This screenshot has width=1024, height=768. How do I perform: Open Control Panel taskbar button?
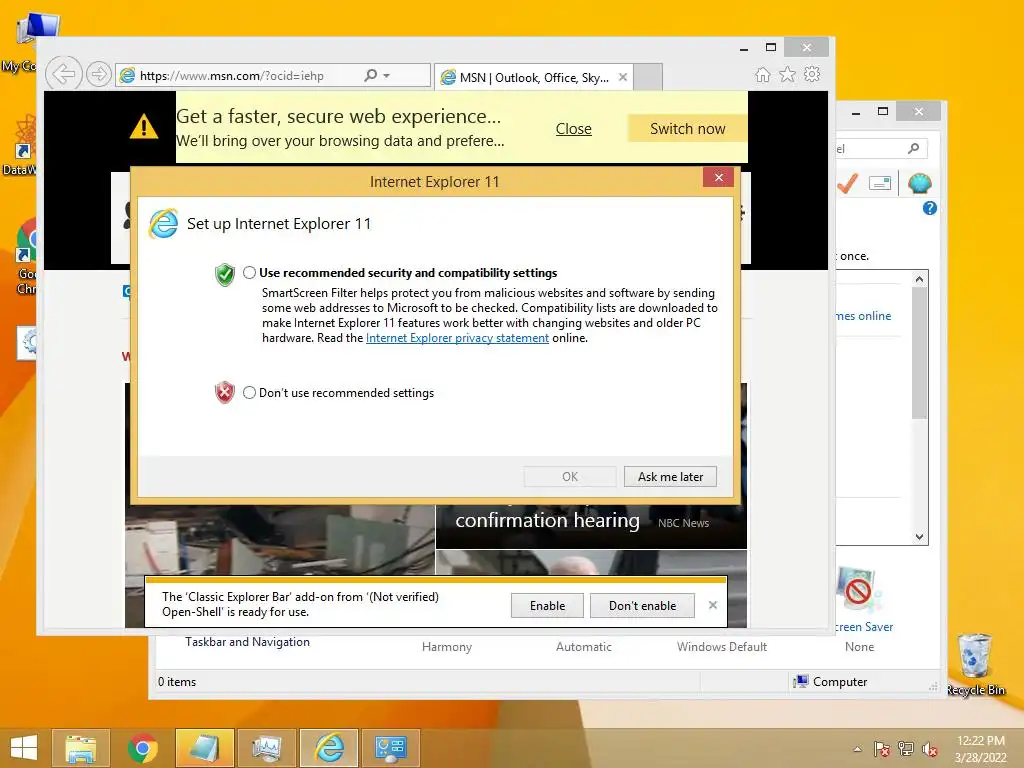tap(391, 748)
